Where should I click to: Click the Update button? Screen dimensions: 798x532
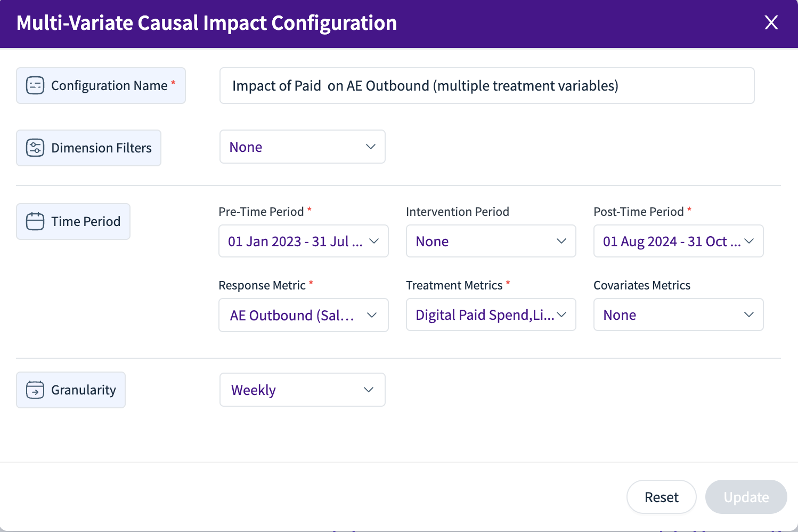coord(746,497)
